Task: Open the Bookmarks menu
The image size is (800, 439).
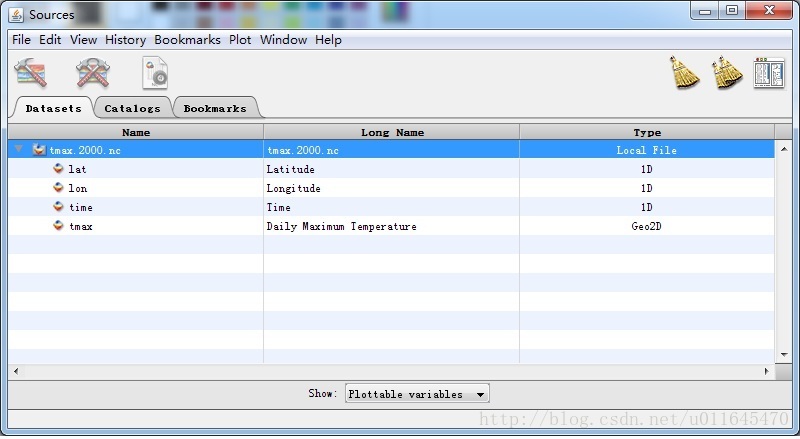Action: 187,40
